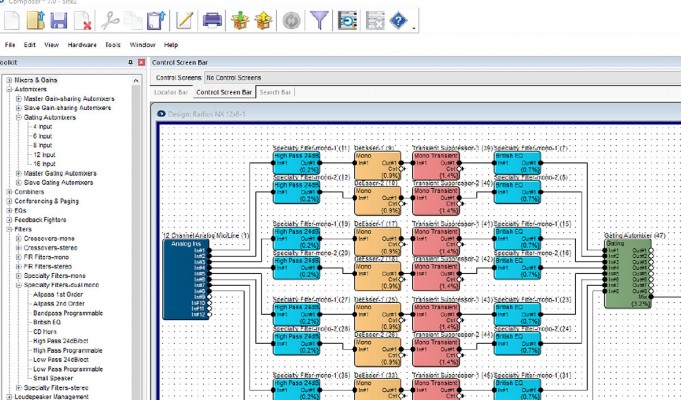681x400 pixels.
Task: Open the Tools menu
Action: click(113, 45)
